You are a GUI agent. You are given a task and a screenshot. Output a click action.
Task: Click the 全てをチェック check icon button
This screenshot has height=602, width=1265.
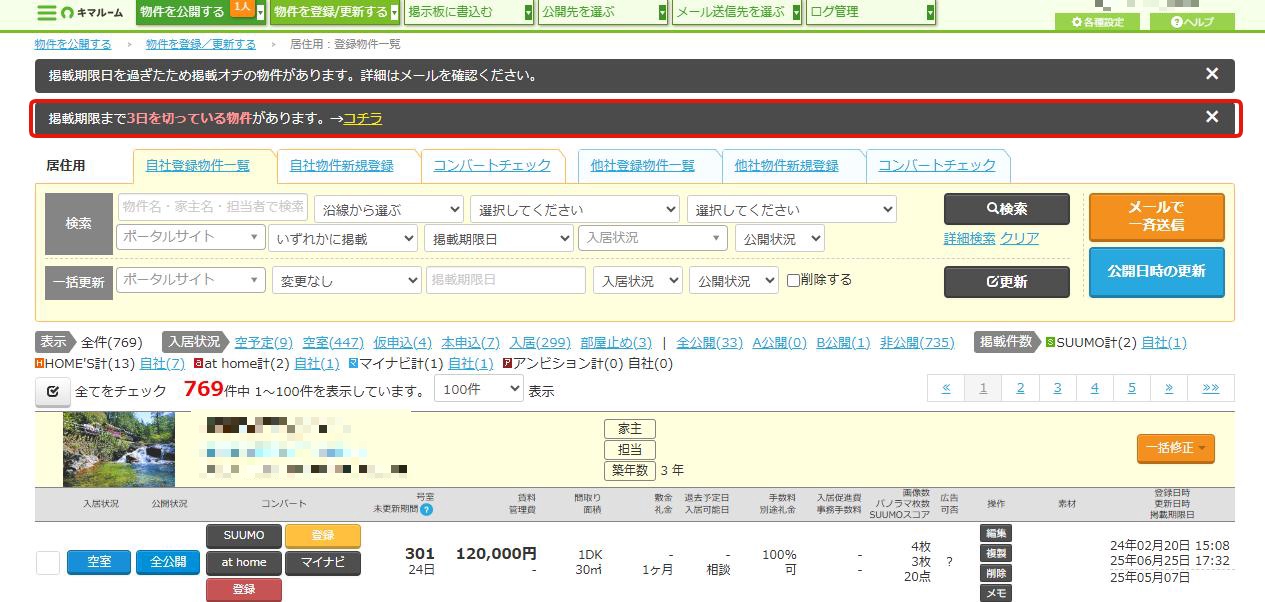coord(52,391)
